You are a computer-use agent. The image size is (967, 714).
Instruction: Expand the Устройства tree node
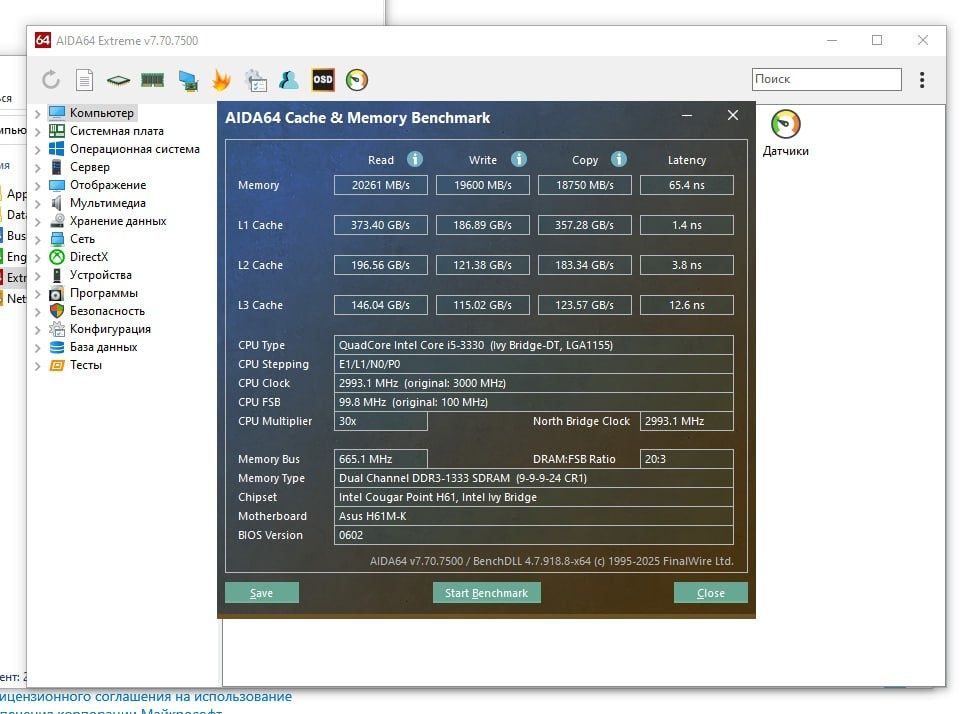click(x=38, y=276)
